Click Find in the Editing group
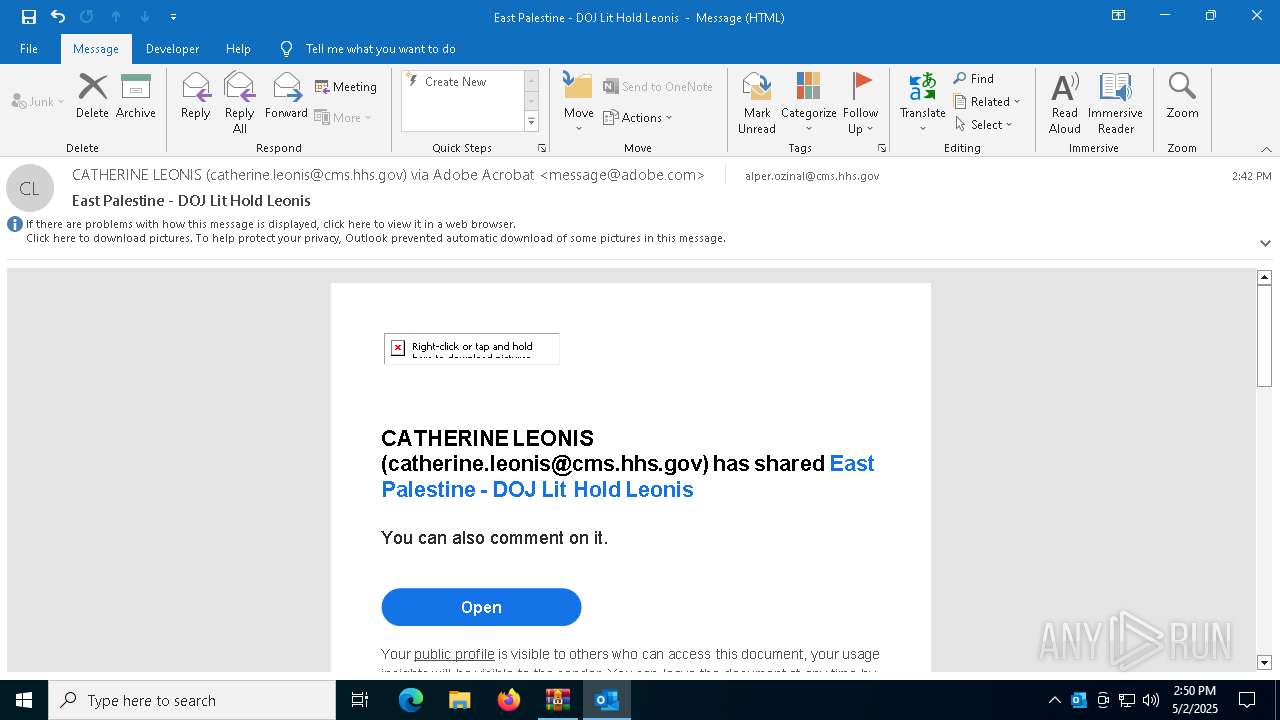 (x=974, y=78)
